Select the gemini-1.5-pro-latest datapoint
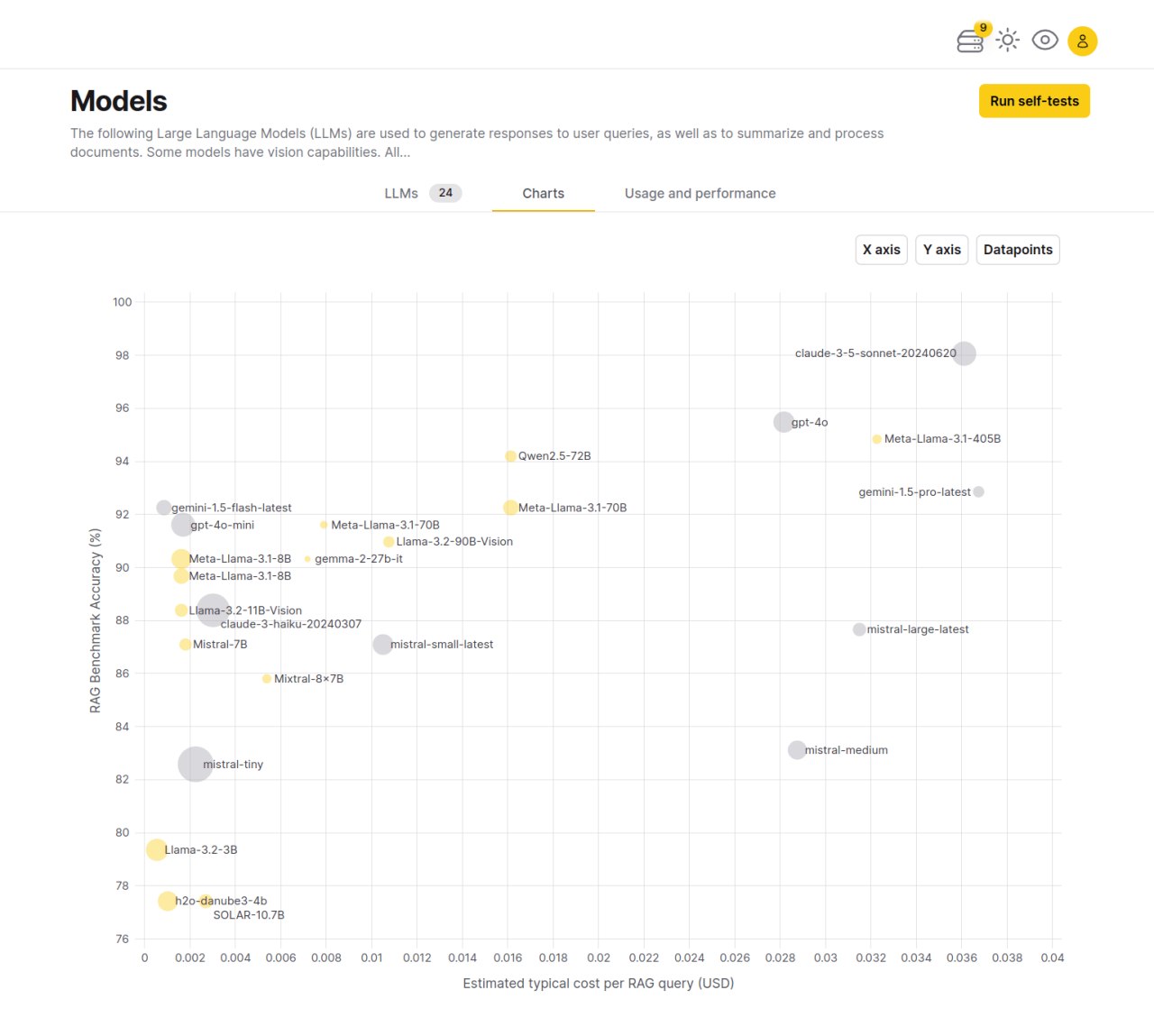1154x1036 pixels. 978,492
